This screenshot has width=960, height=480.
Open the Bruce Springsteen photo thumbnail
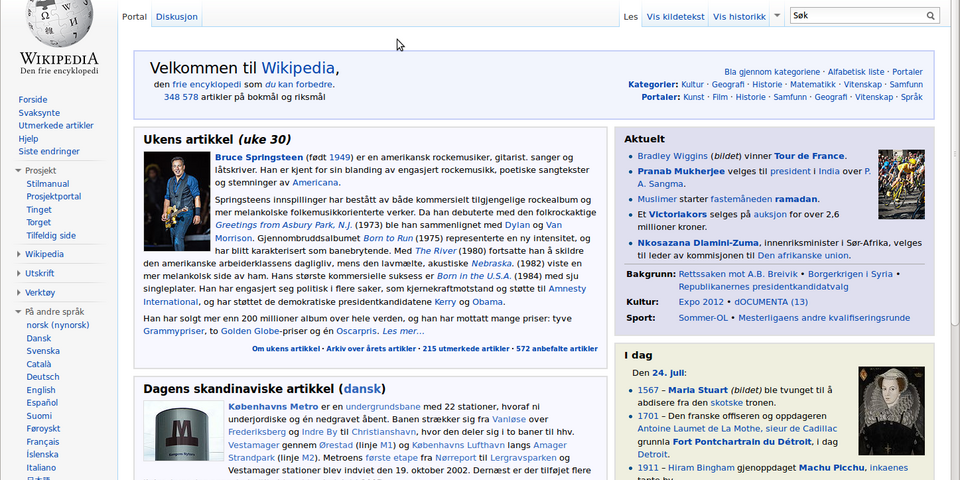pyautogui.click(x=177, y=201)
